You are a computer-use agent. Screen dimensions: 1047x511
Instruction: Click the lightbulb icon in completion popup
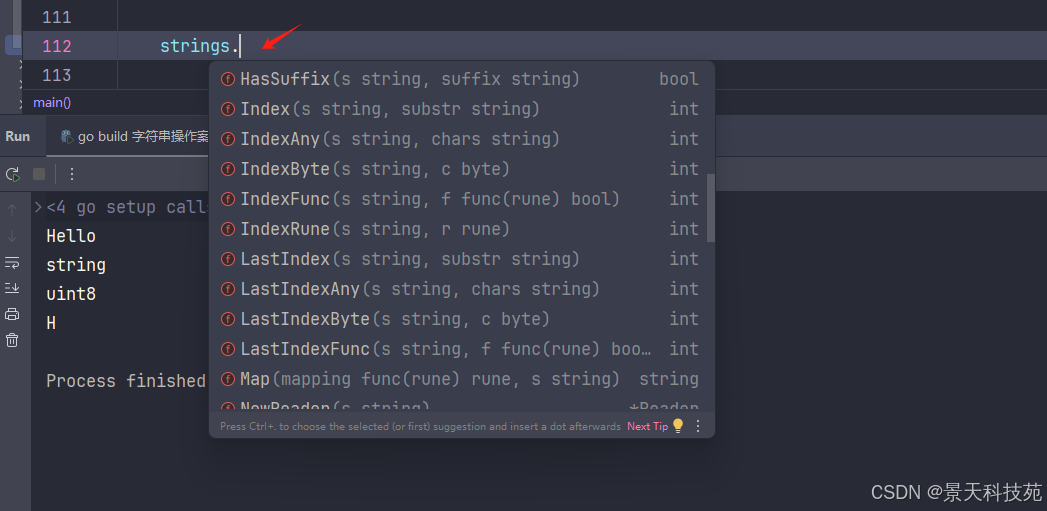(x=678, y=426)
